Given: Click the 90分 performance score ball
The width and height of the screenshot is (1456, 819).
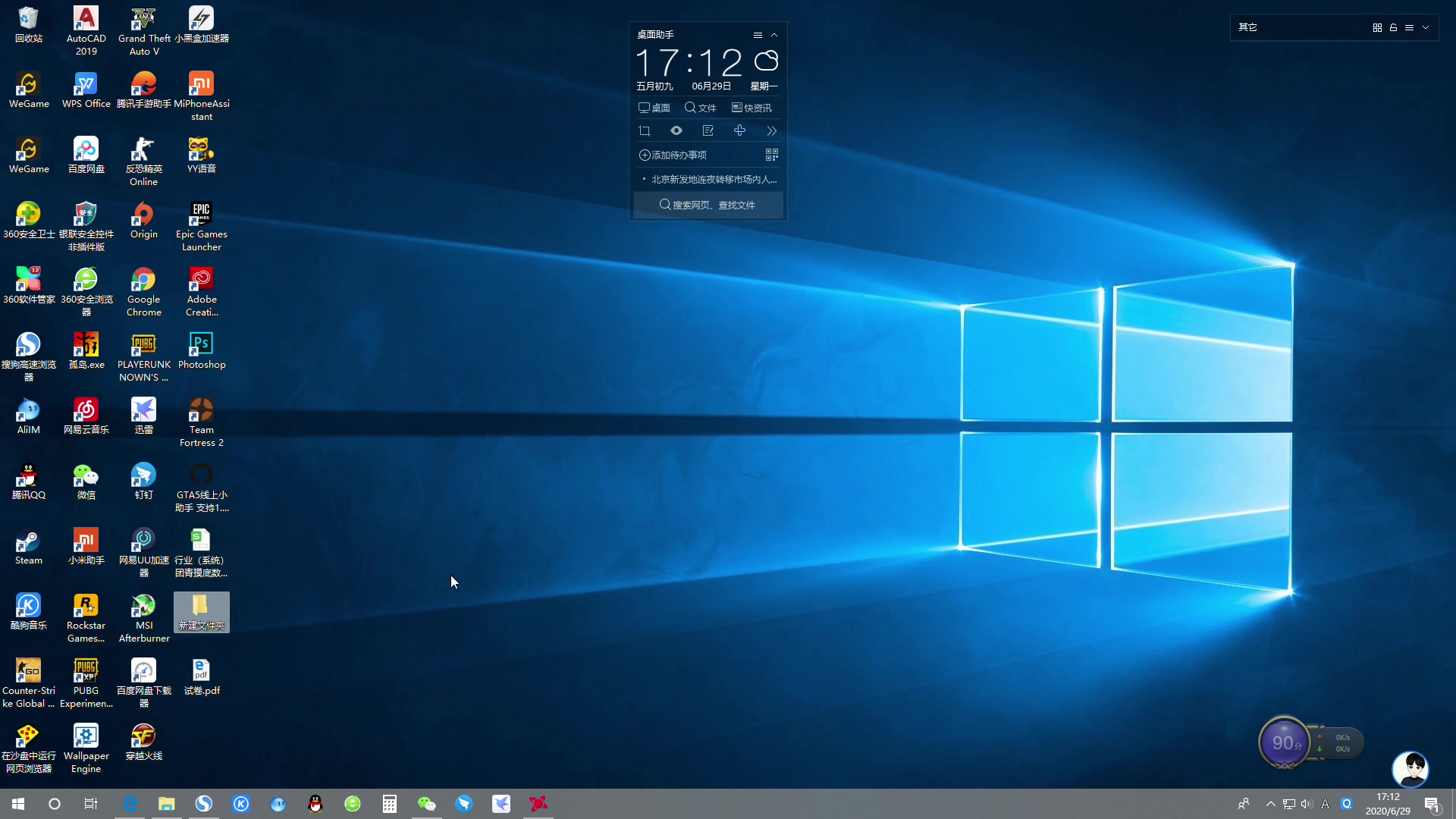Looking at the screenshot, I should coord(1284,743).
